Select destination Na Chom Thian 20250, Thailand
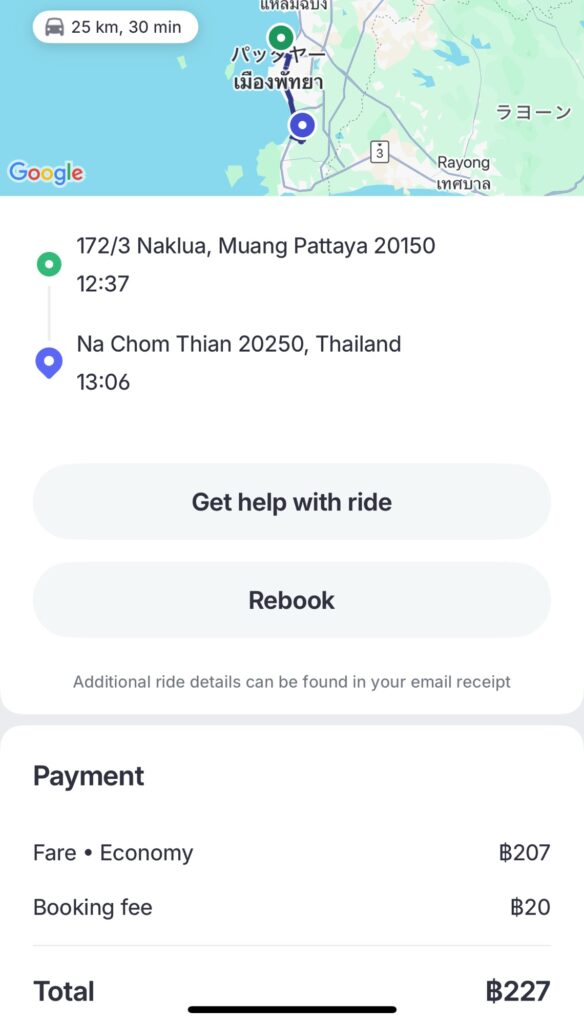584x1024 pixels. (x=238, y=344)
